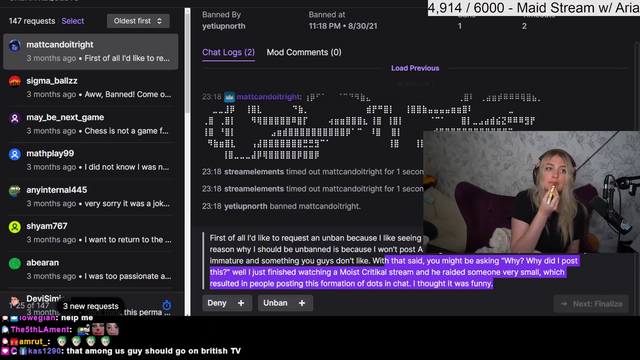Screen dimensions: 640x360
Task: Click Load Previous chat messages
Action: (415, 68)
